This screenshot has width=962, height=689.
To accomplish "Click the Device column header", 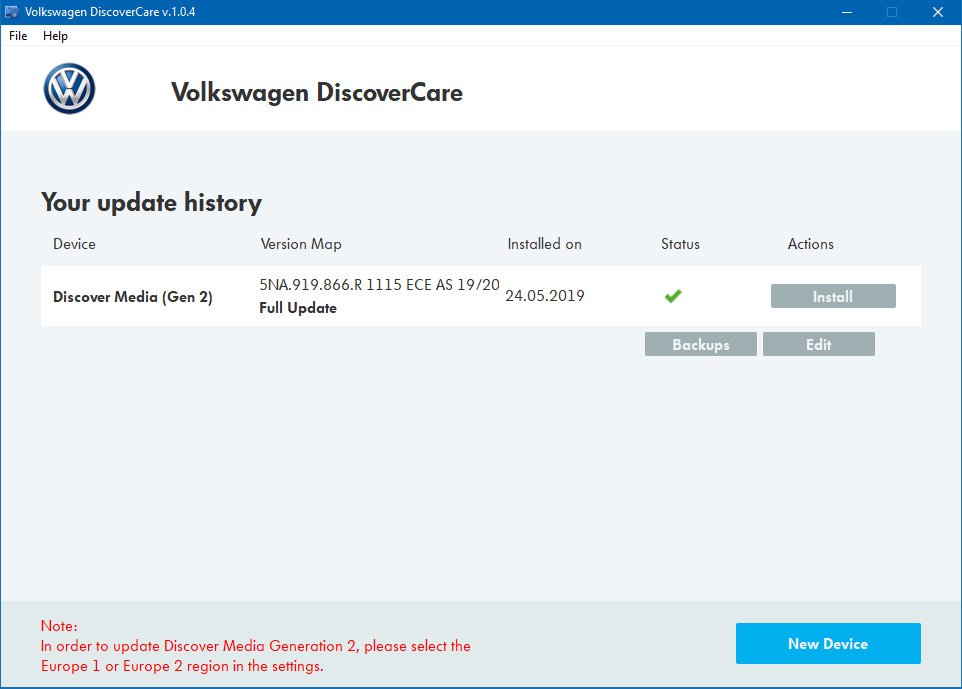I will click(x=74, y=244).
